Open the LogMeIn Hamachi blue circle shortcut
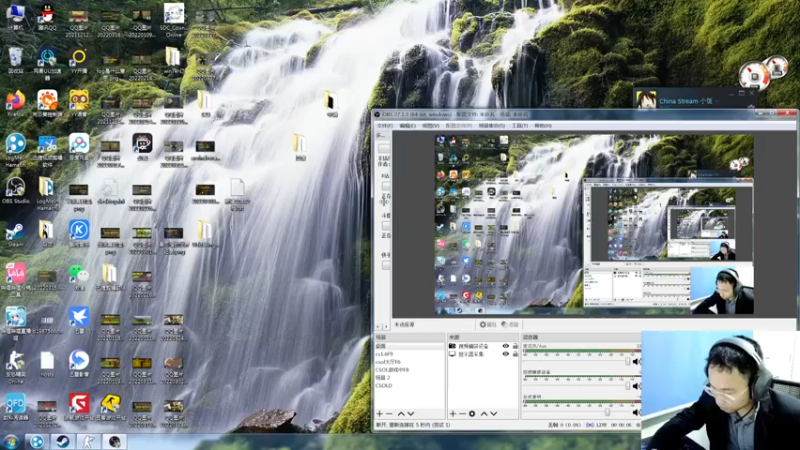800x450 pixels. point(15,148)
